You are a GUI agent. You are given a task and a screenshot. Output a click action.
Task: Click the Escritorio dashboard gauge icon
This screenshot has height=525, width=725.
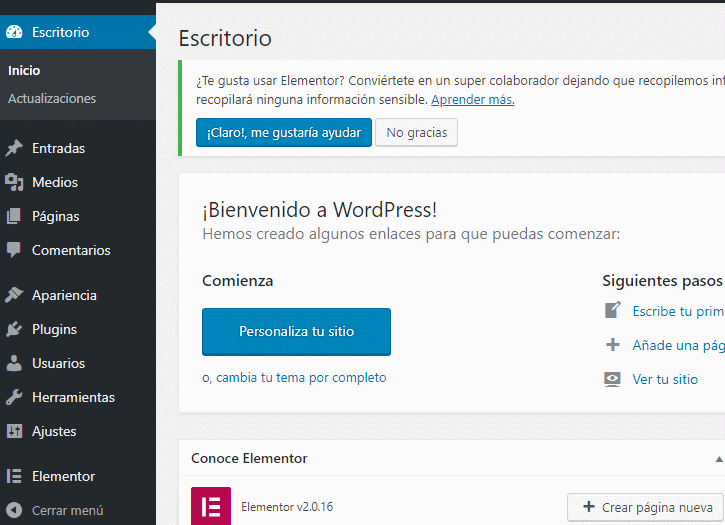coord(14,32)
